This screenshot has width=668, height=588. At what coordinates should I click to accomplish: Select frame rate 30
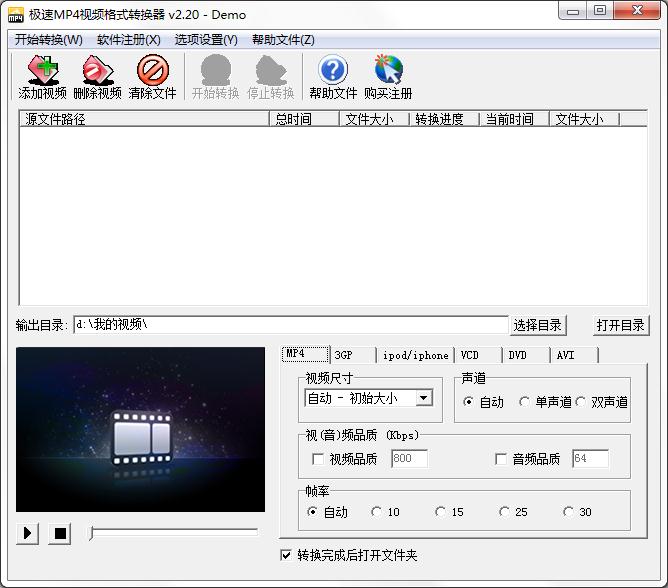(x=568, y=512)
